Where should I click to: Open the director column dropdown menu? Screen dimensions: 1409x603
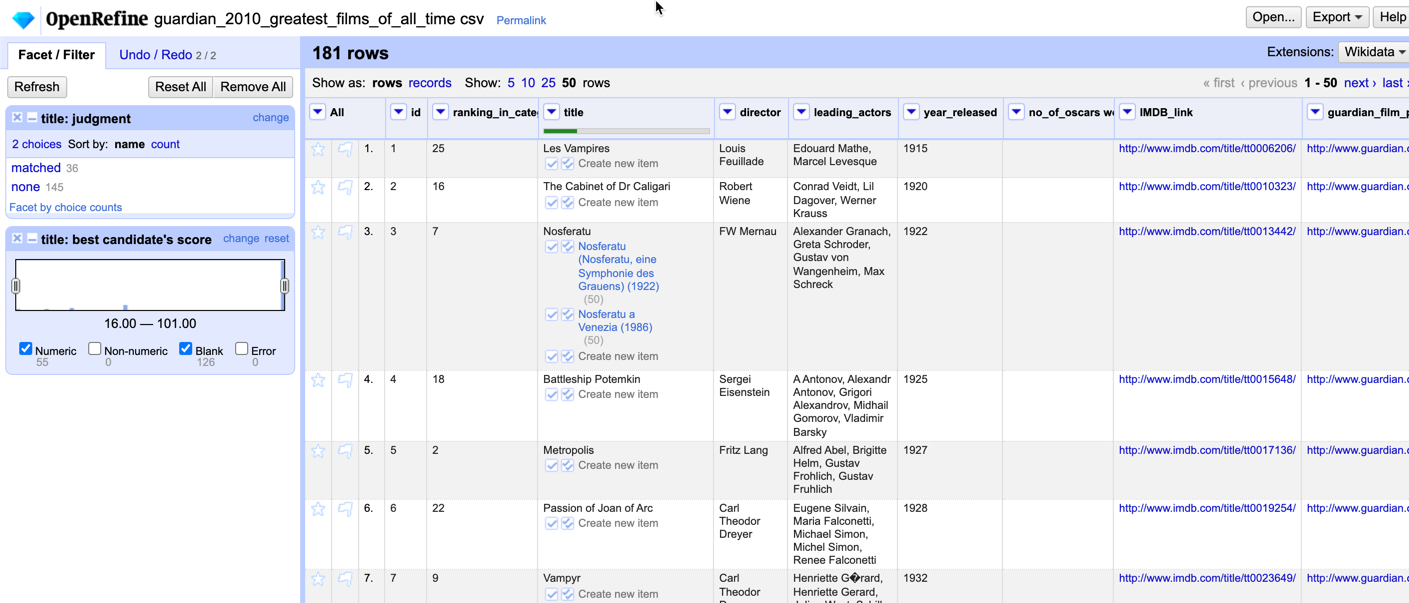(727, 112)
